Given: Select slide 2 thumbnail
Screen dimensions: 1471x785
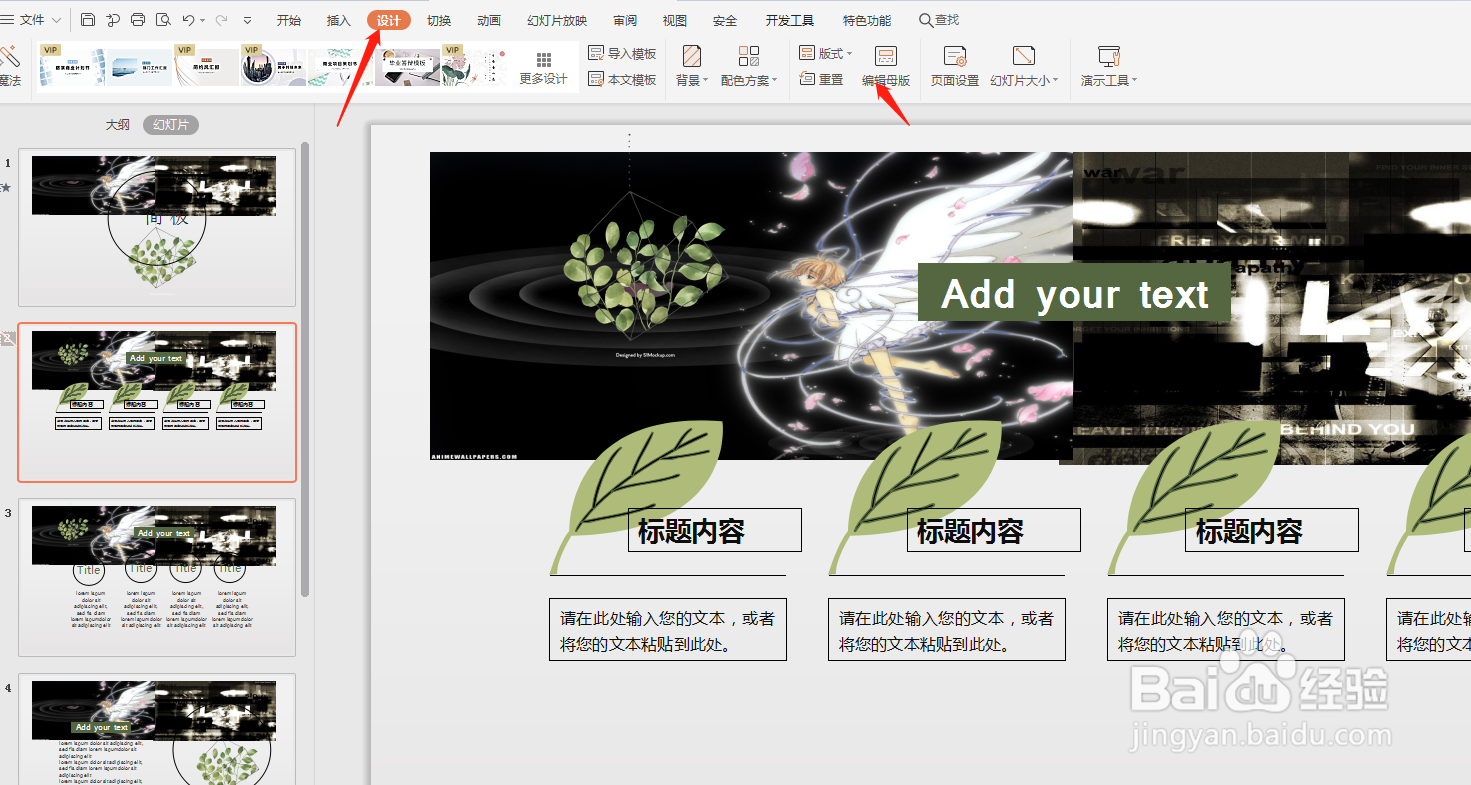Looking at the screenshot, I should click(x=157, y=402).
